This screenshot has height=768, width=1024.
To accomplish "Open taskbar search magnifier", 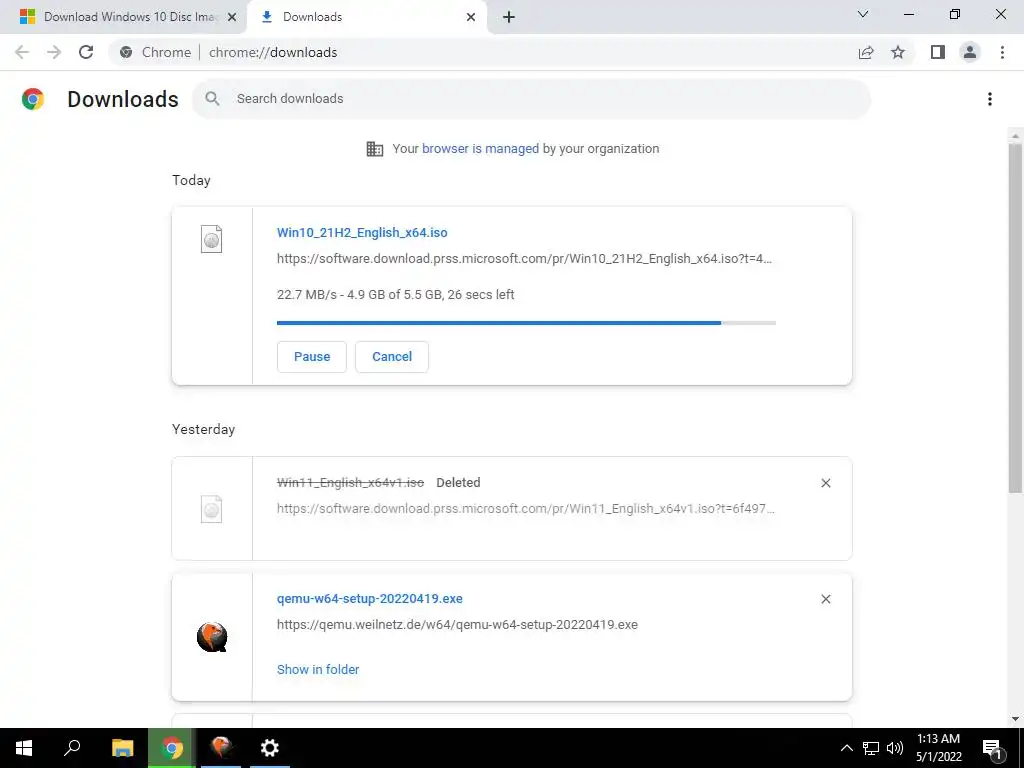I will [72, 748].
